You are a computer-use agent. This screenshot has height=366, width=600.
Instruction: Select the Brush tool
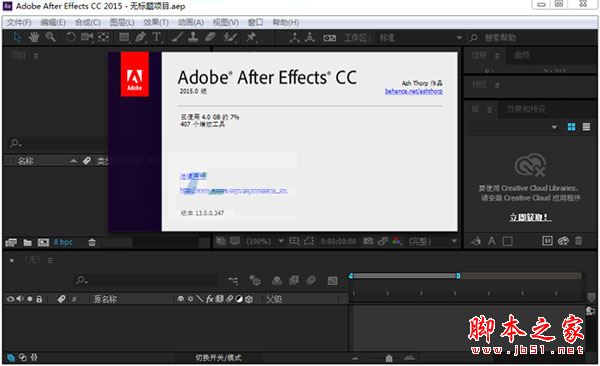click(x=177, y=37)
